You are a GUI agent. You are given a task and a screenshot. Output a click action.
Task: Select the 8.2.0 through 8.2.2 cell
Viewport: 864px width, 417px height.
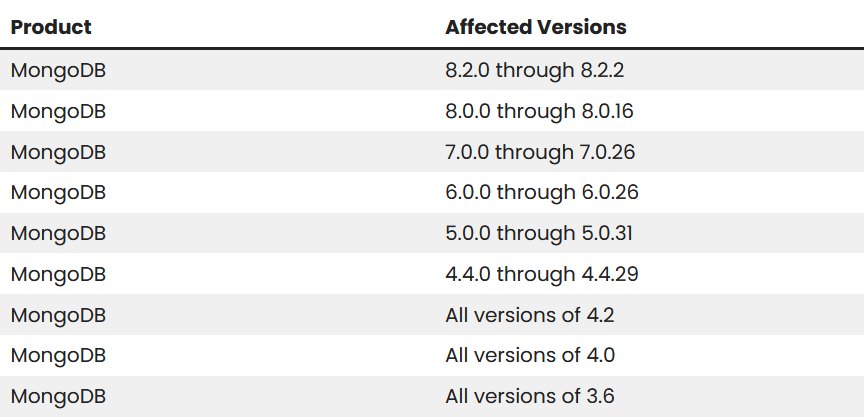(x=536, y=70)
